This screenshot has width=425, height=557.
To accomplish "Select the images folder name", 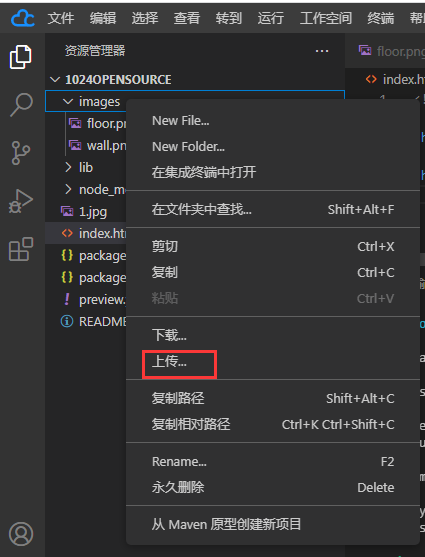I will tap(99, 102).
